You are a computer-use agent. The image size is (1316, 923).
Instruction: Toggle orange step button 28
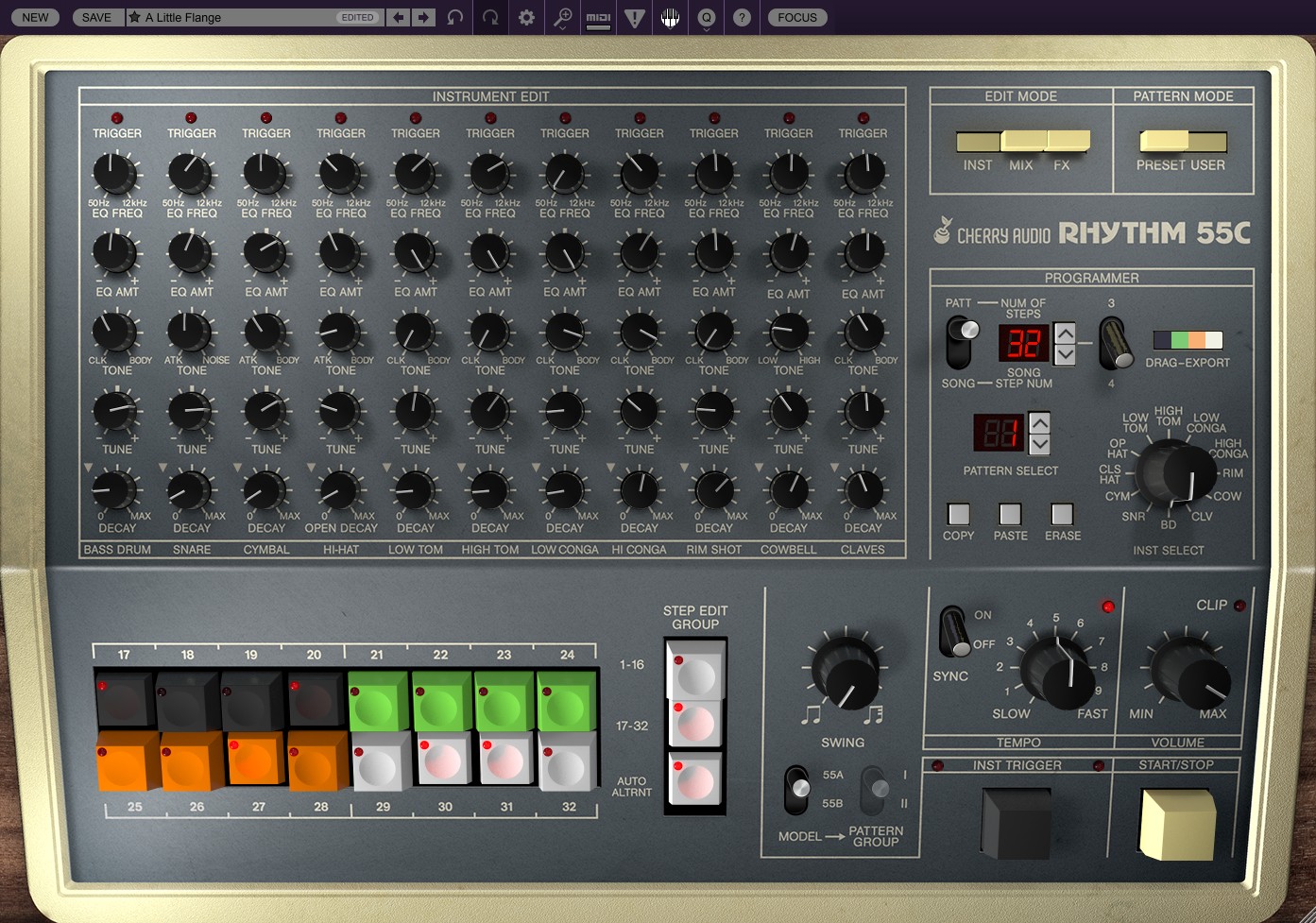point(318,761)
